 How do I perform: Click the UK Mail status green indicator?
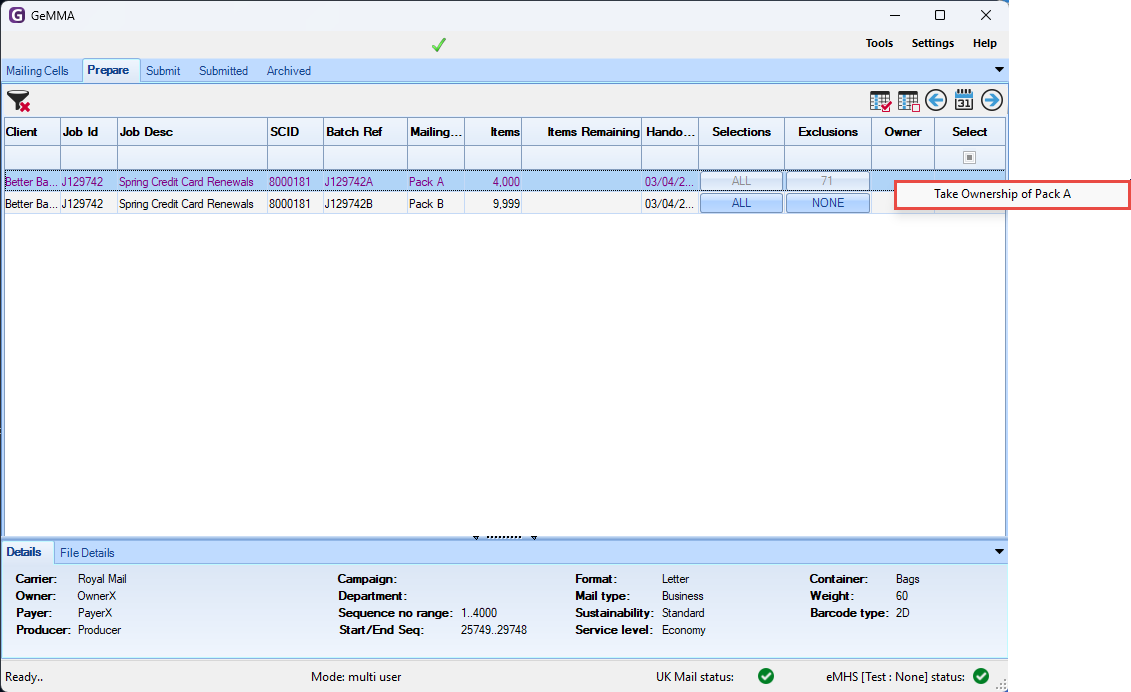[x=766, y=676]
